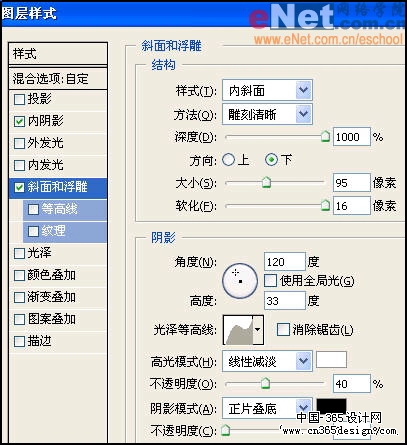Select the 上 direction radio button
This screenshot has height=445, width=407.
[228, 160]
